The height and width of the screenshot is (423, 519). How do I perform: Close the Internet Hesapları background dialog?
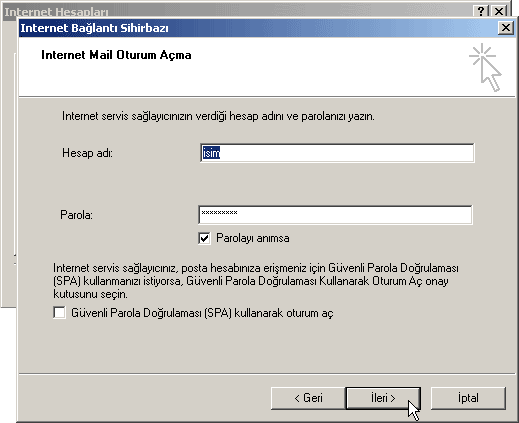point(499,11)
